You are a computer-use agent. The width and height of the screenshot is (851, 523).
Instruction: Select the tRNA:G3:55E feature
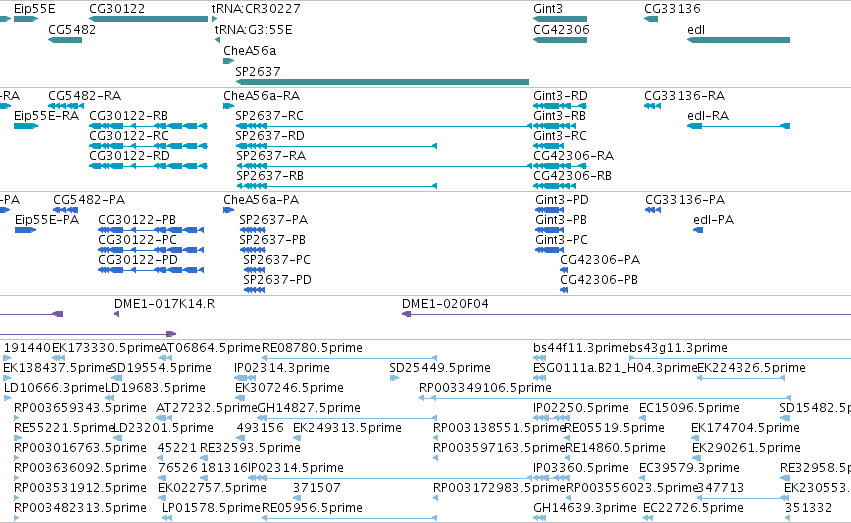(x=218, y=40)
